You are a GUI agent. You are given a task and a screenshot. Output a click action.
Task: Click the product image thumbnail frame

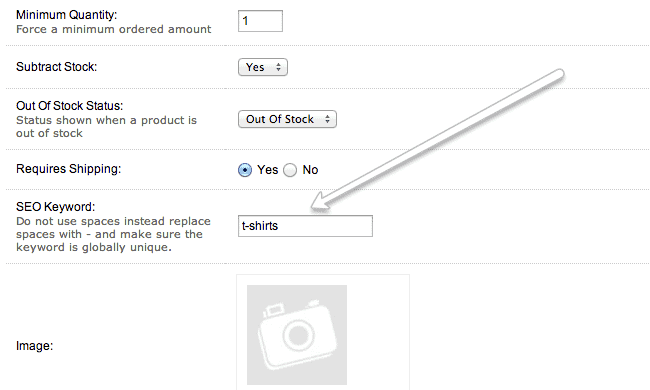323,332
